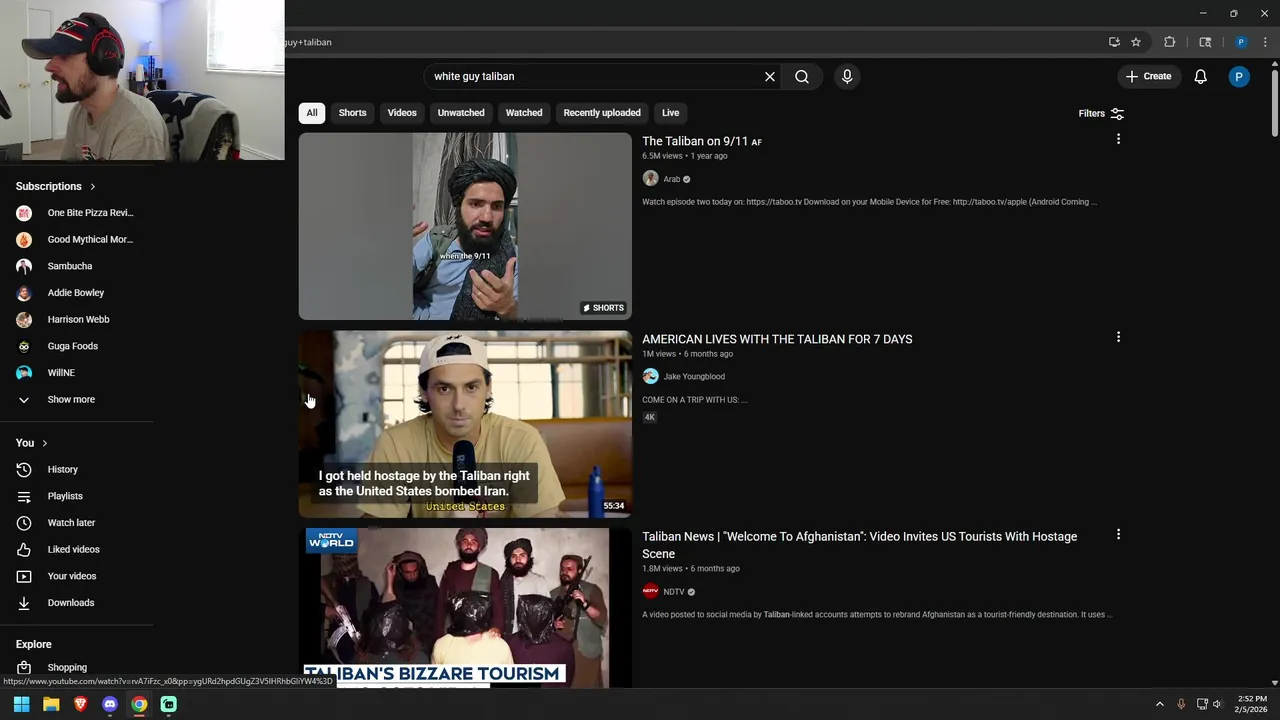Open more options for the Taliban News video
The image size is (1280, 720).
point(1118,535)
